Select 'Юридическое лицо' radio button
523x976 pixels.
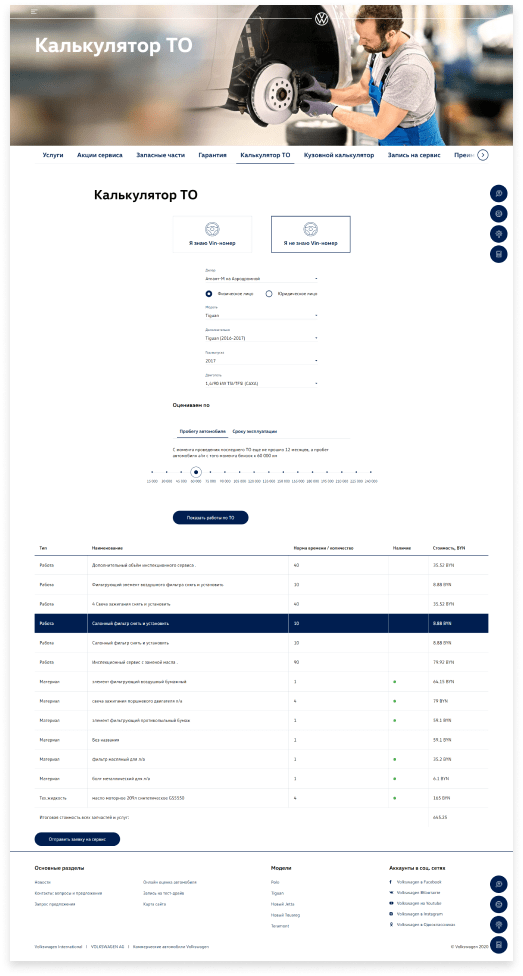(269, 293)
